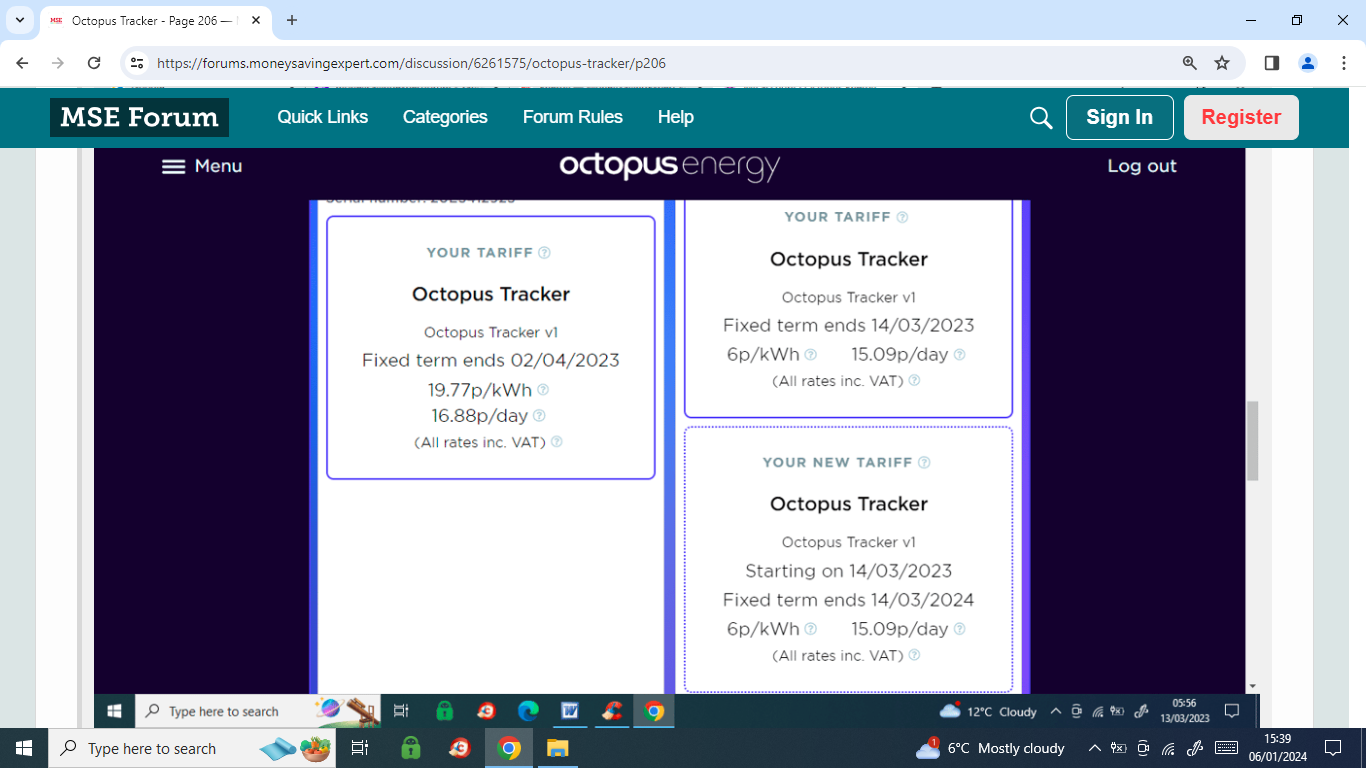Click hamburger Menu icon in Octopus header
Viewport: 1366px width, 768px height.
click(174, 167)
